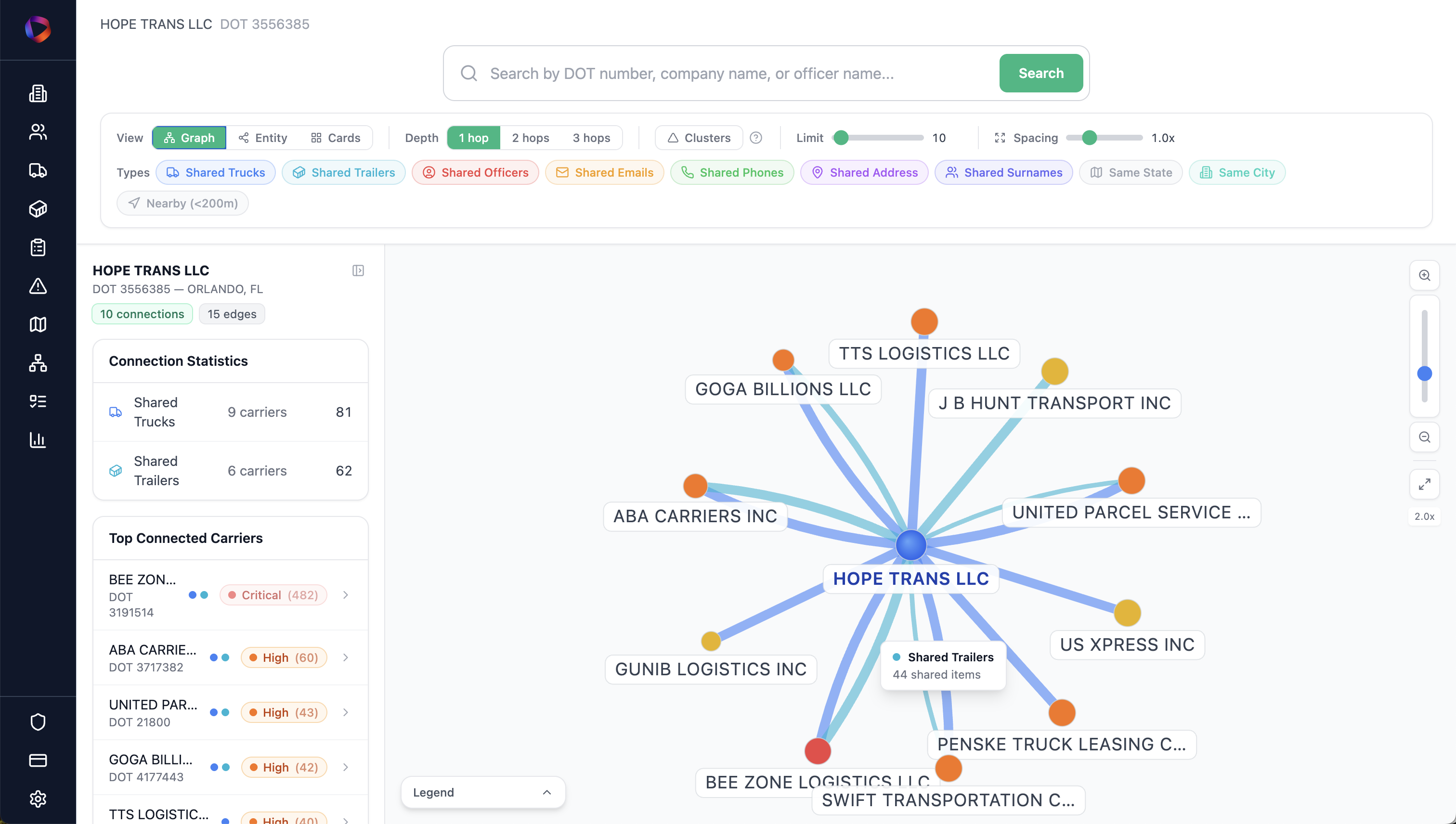Open the Alerts warning triangle in sidebar
1456x824 pixels.
38,287
